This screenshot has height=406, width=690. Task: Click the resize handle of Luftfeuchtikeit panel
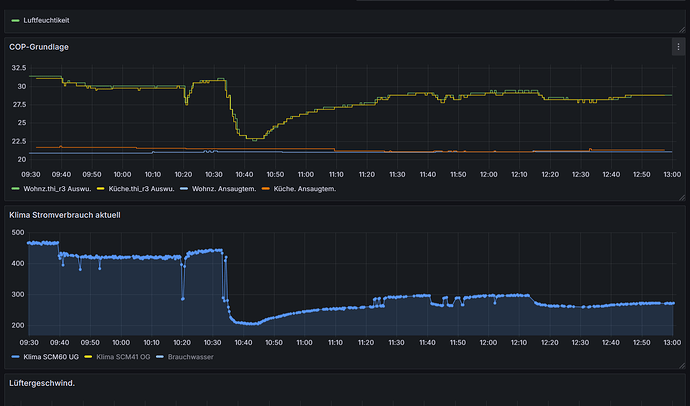point(682,29)
